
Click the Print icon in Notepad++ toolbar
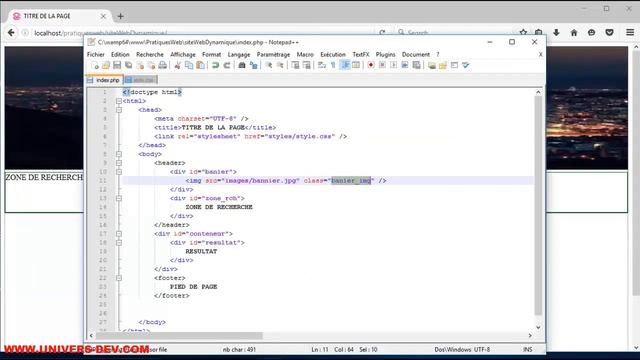[162, 65]
